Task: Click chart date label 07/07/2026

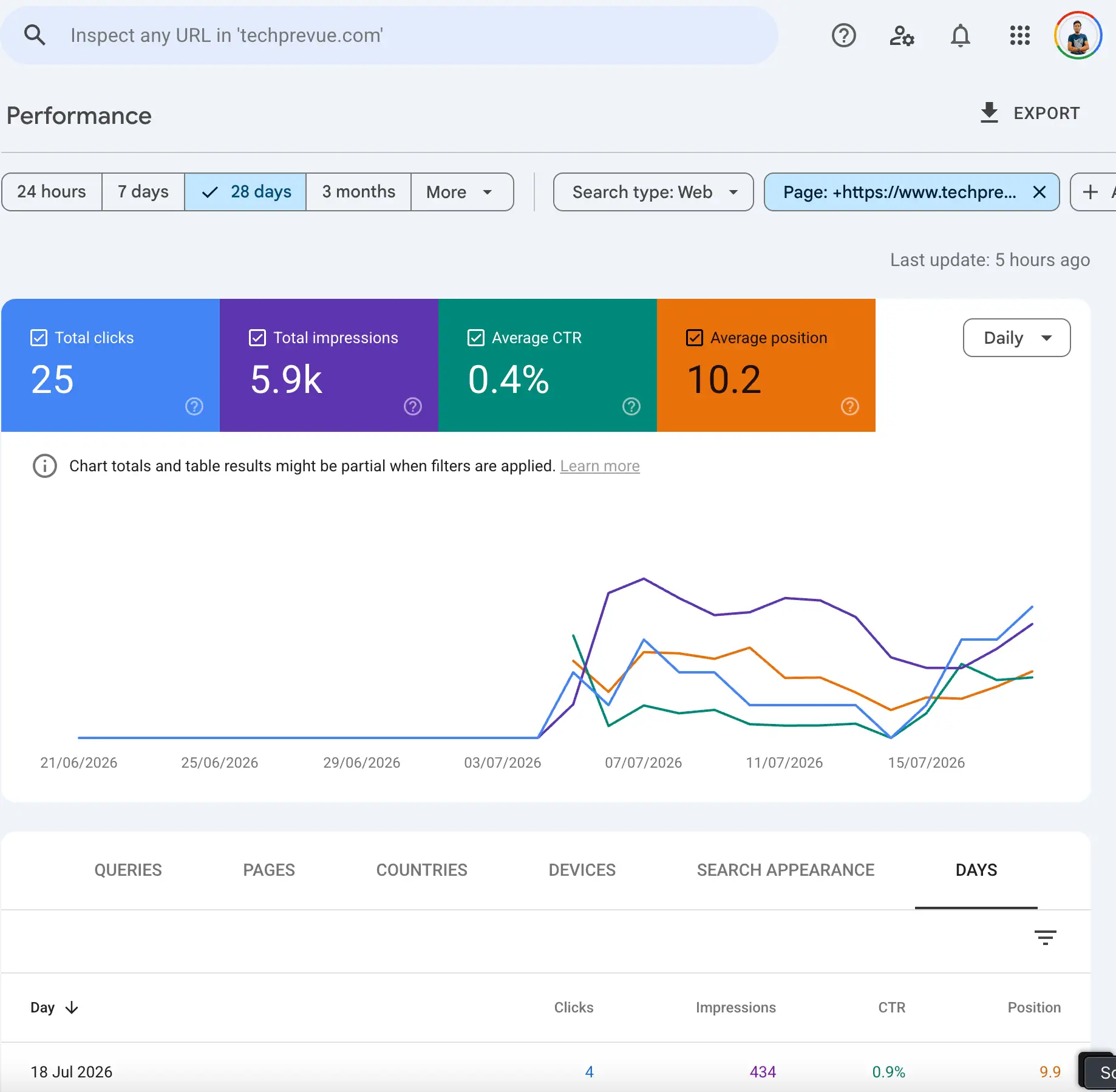Action: click(644, 763)
